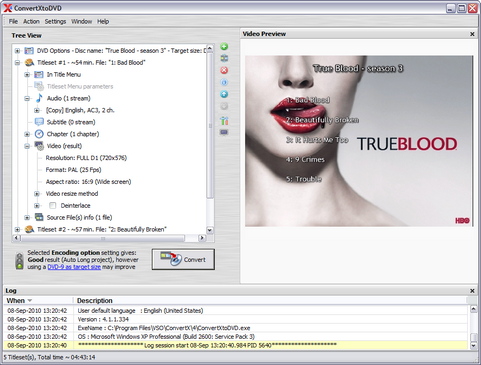The width and height of the screenshot is (481, 365).
Task: Expand the [Copy] English AC3 node
Action: [x=37, y=110]
